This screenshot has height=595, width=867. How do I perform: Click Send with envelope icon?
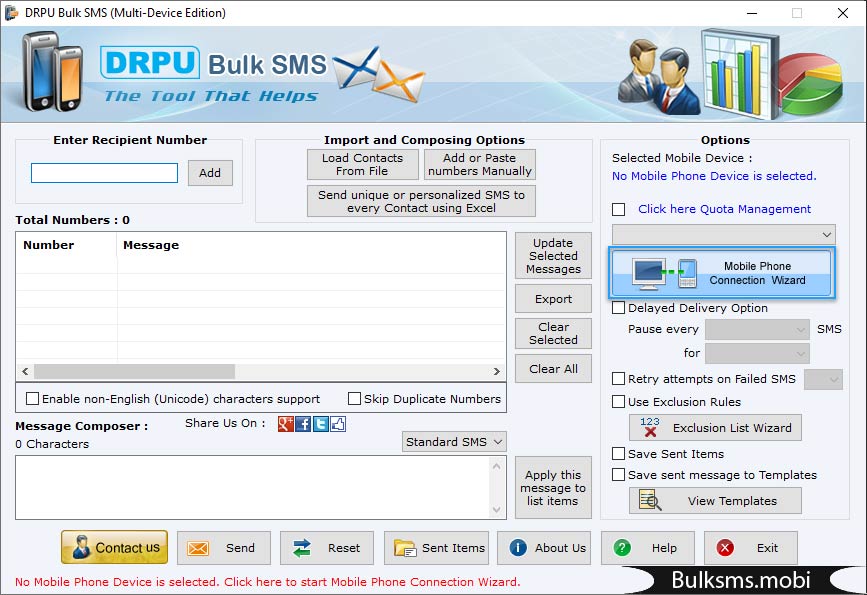coord(224,548)
